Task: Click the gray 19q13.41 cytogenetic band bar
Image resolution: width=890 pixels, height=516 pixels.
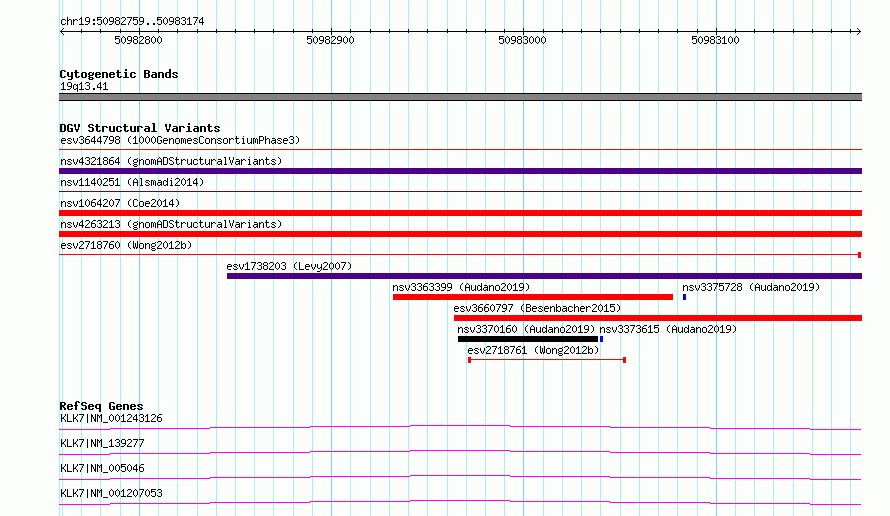Action: point(460,97)
